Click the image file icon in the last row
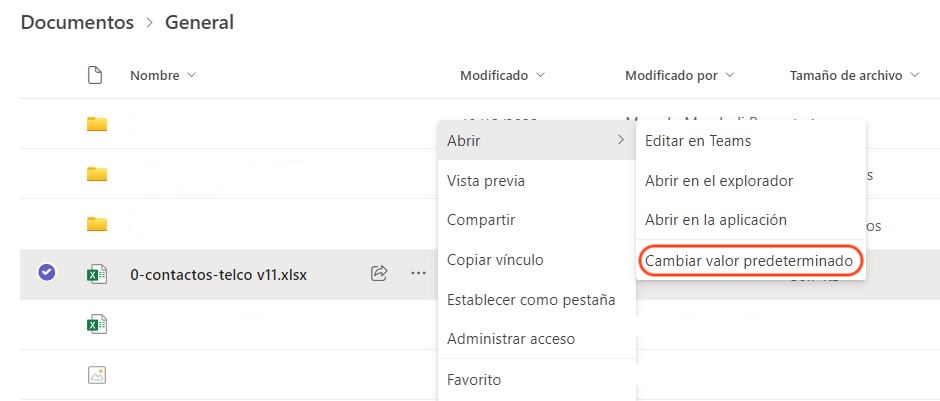 click(x=97, y=375)
